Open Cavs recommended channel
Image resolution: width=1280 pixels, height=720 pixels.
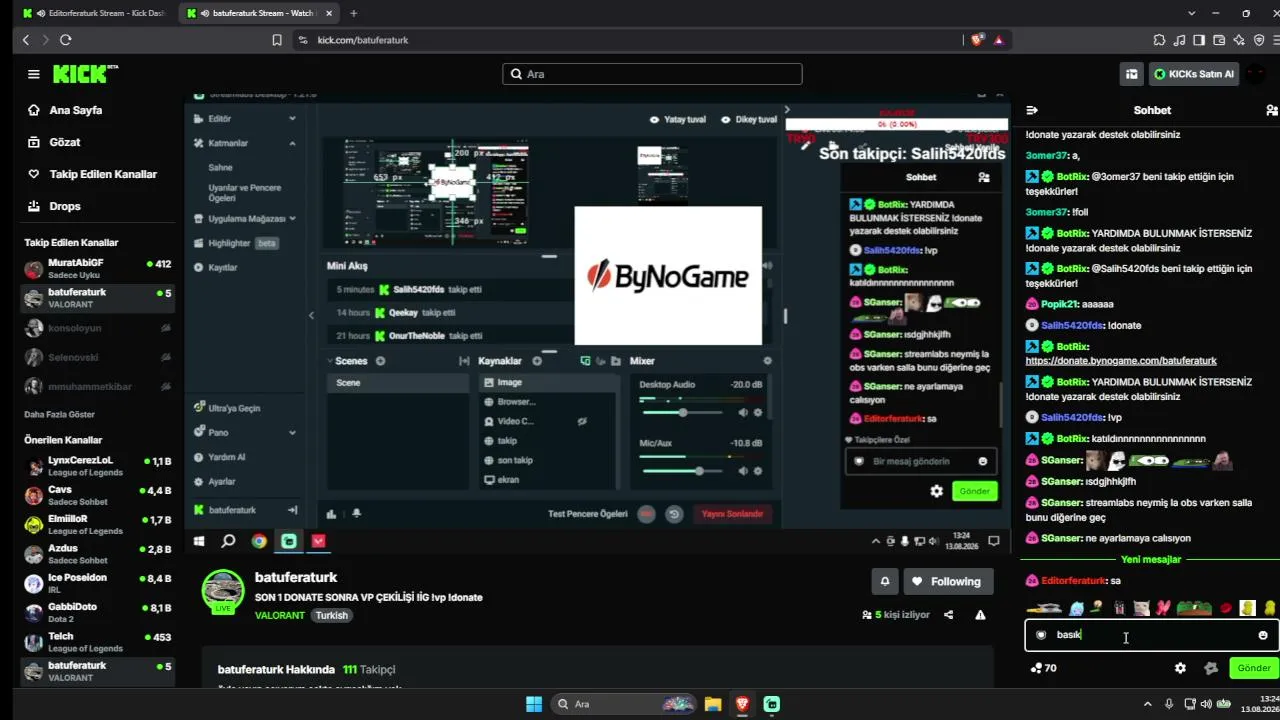[x=98, y=495]
